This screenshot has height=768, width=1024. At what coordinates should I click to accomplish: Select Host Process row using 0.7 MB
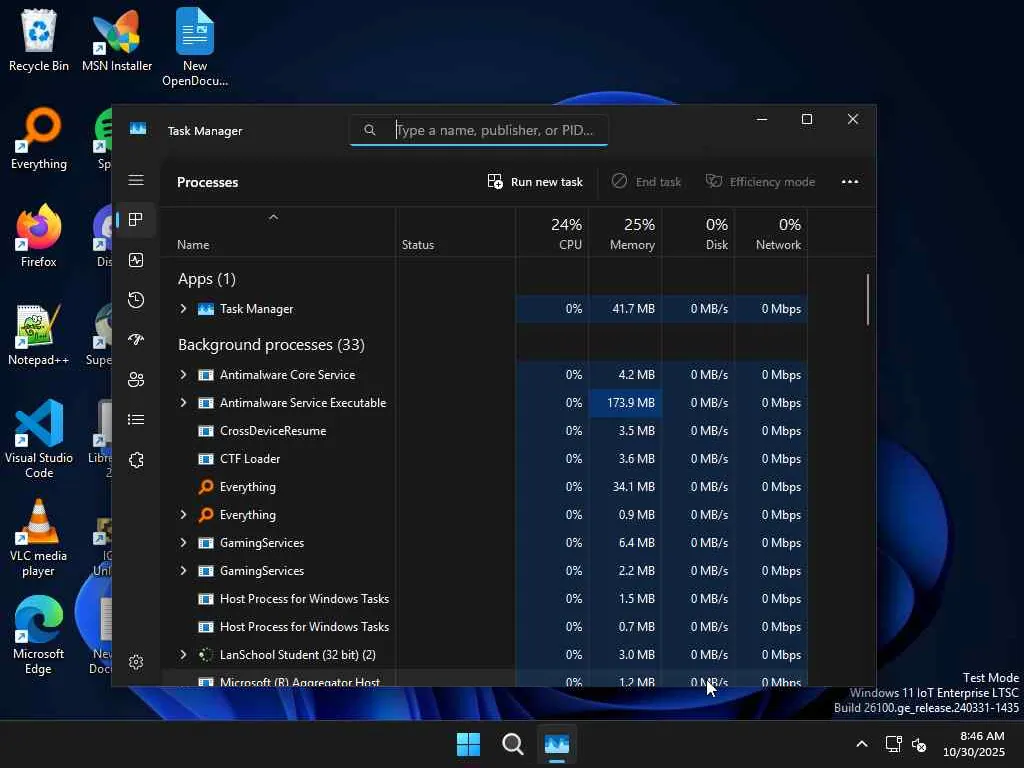(483, 627)
